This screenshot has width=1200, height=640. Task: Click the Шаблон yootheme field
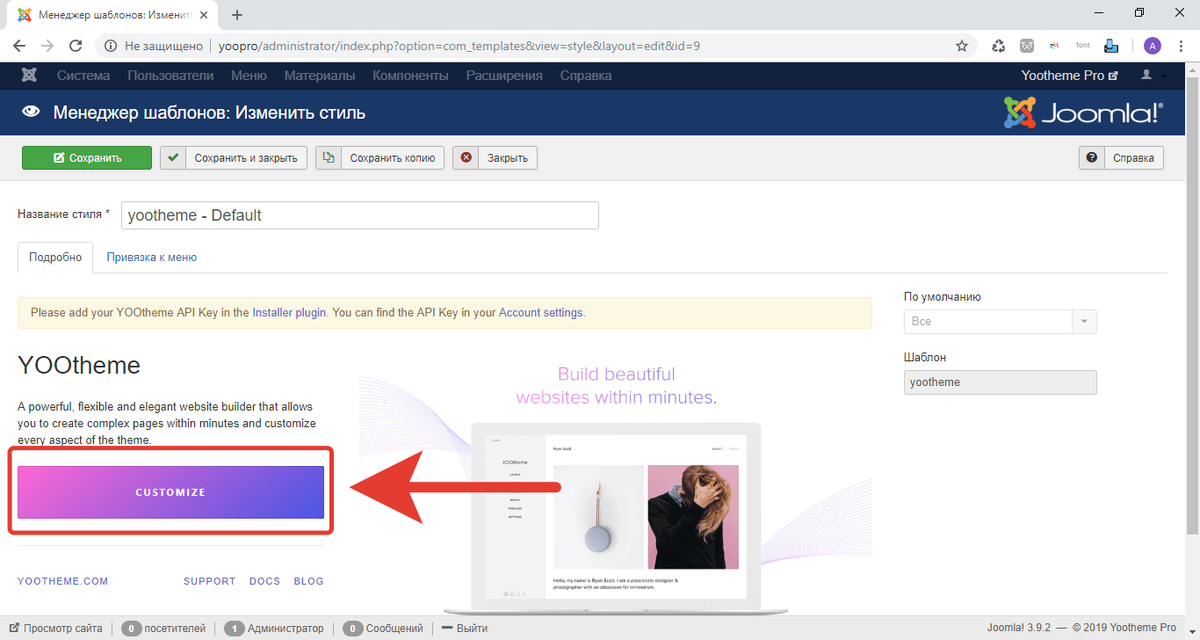[1000, 382]
